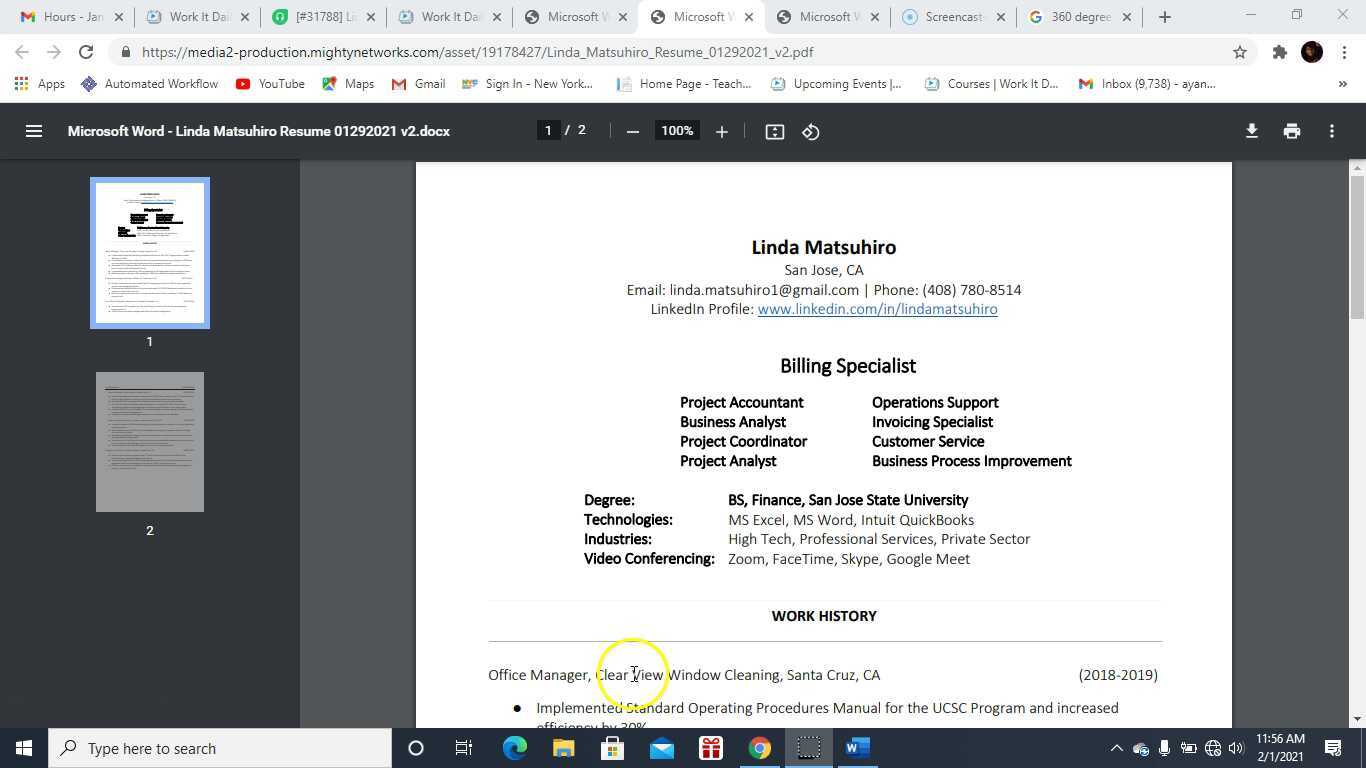Viewport: 1366px width, 768px height.
Task: Zoom out the document
Action: point(632,130)
